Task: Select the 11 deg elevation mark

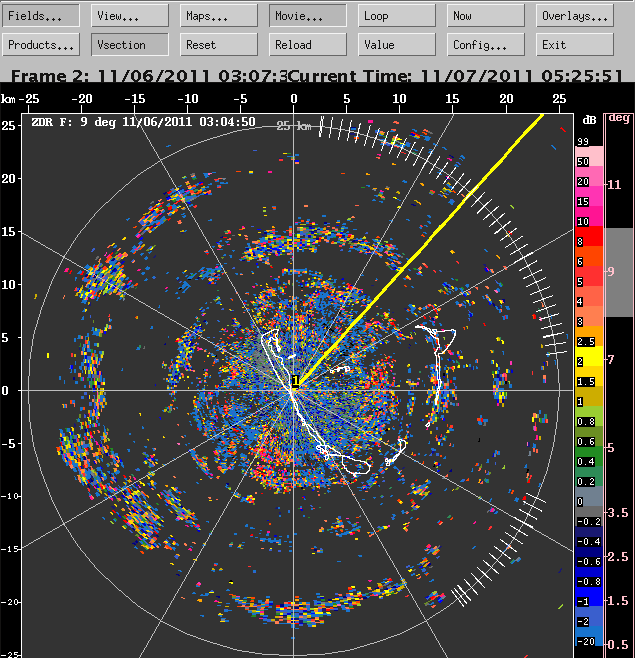Action: click(x=614, y=184)
